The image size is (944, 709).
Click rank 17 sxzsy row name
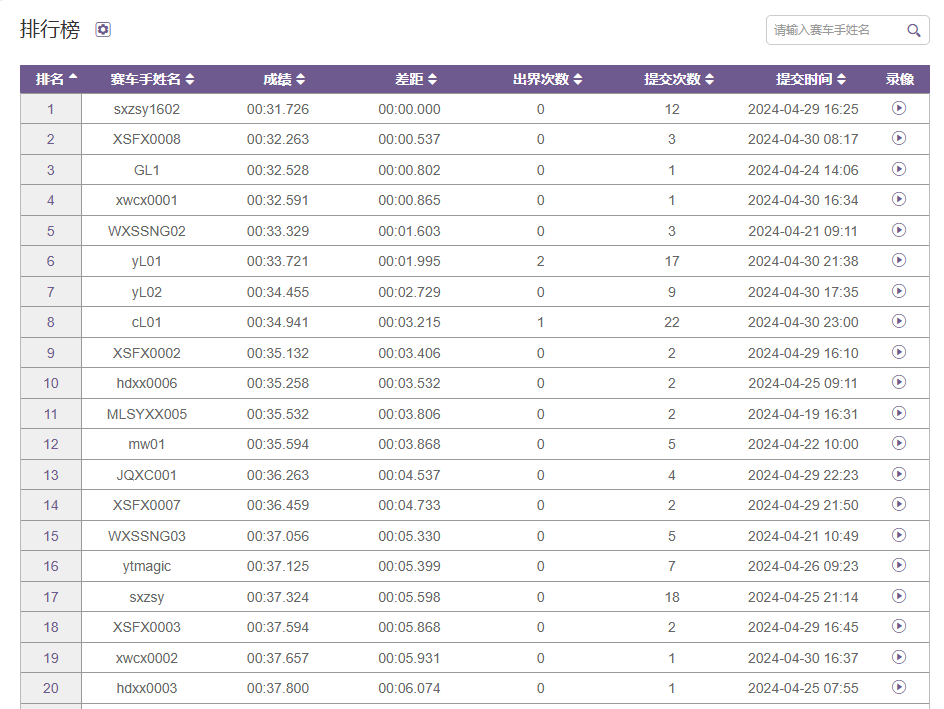point(147,597)
